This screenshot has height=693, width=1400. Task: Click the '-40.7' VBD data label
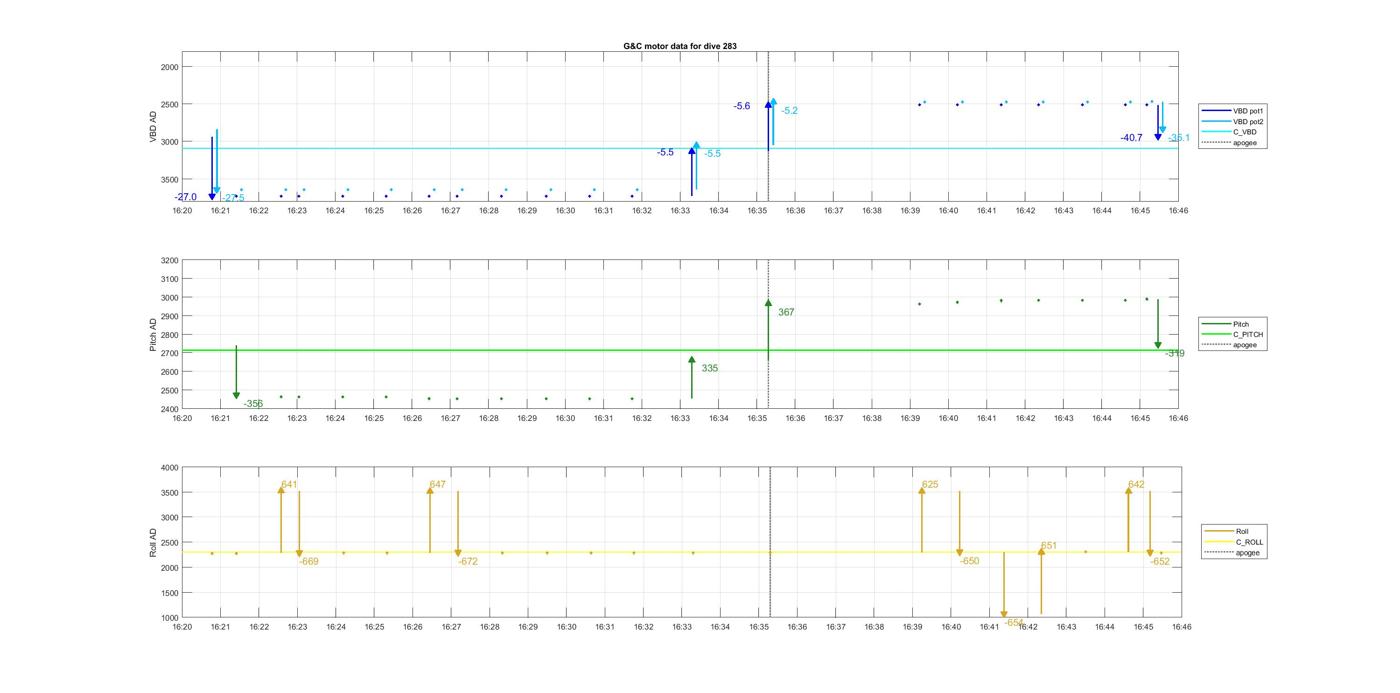point(1131,138)
